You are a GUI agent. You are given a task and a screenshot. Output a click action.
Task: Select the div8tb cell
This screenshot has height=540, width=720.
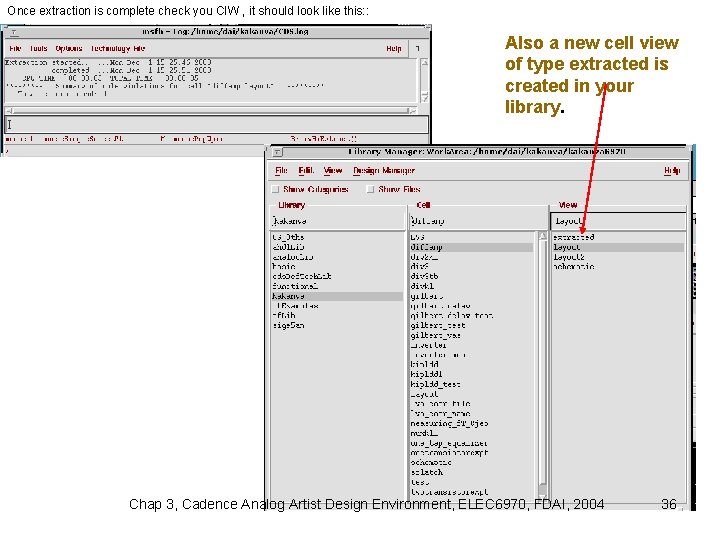pos(424,276)
